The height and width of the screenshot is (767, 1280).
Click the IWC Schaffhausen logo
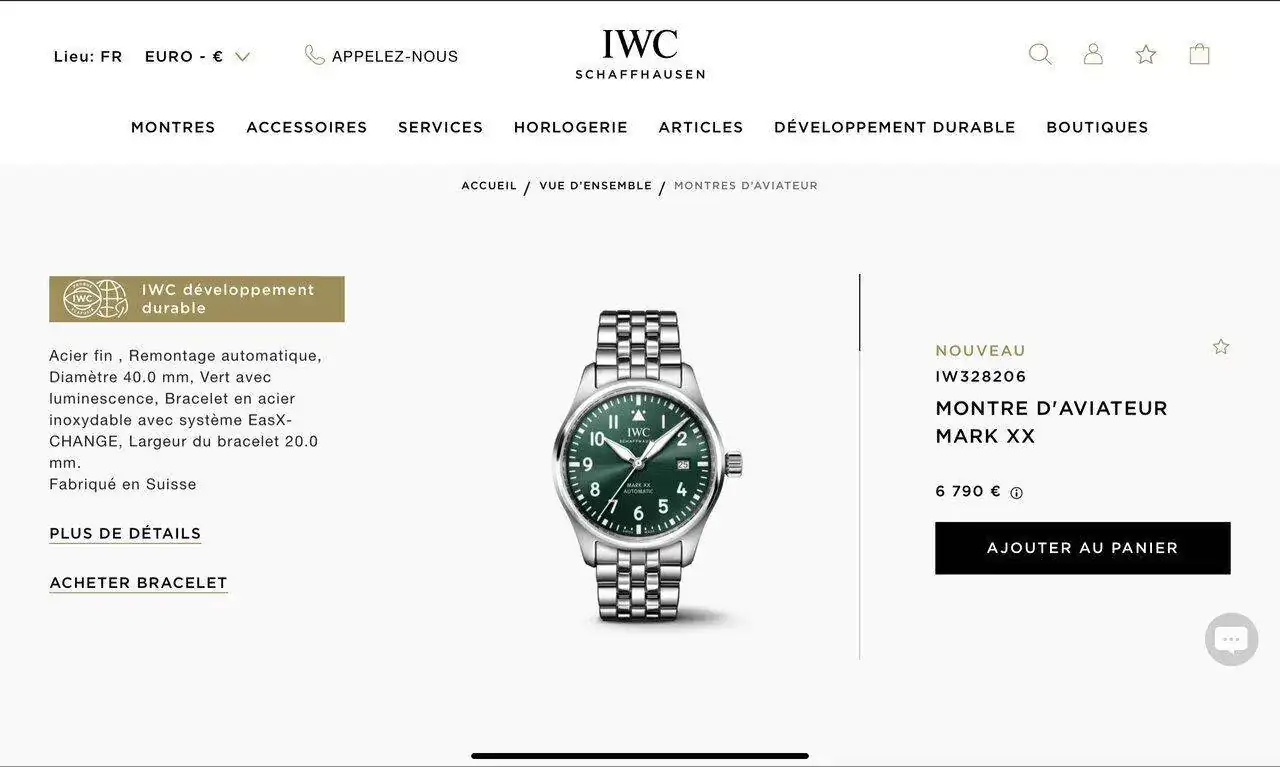coord(640,55)
